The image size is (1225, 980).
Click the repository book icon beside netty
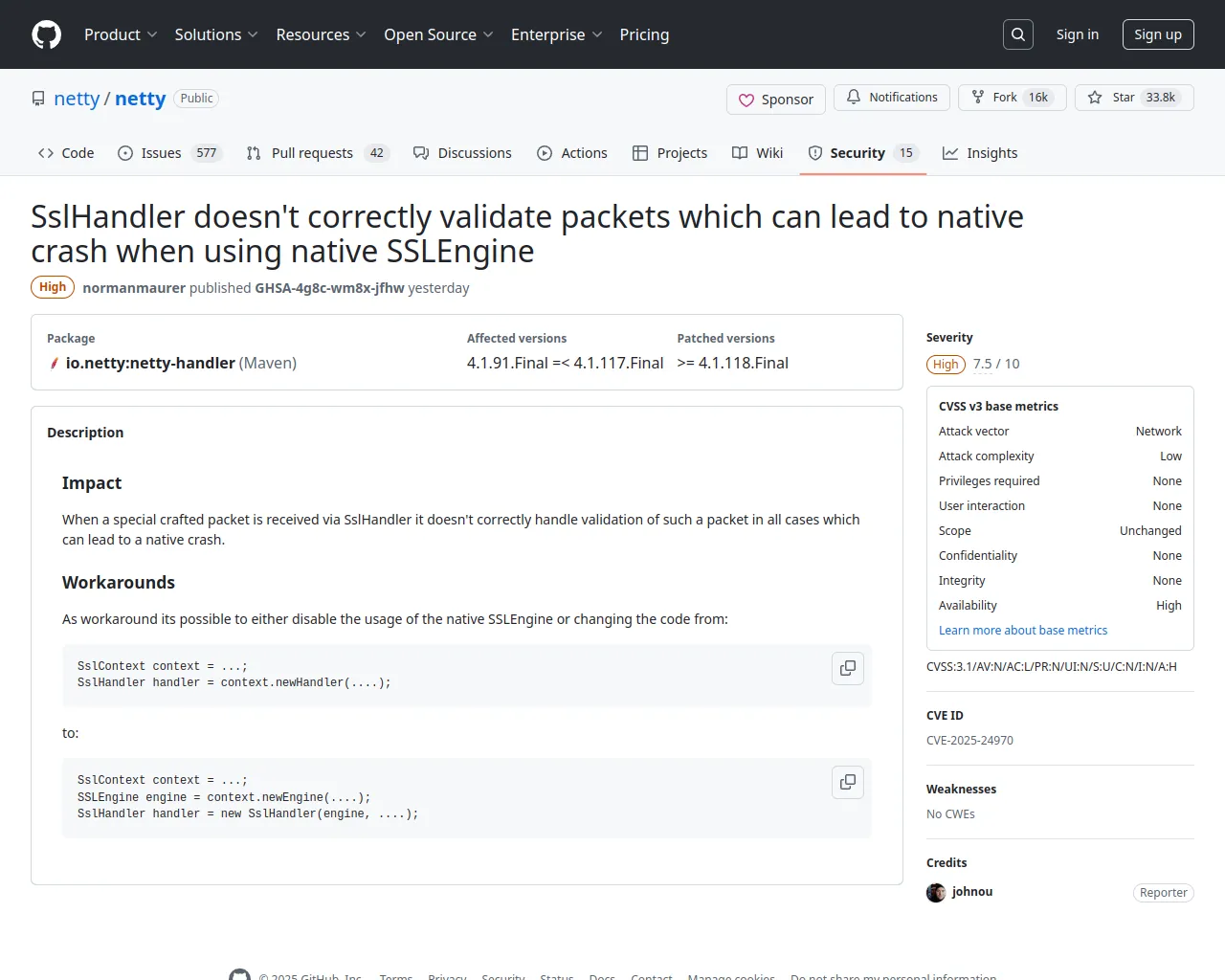click(38, 99)
